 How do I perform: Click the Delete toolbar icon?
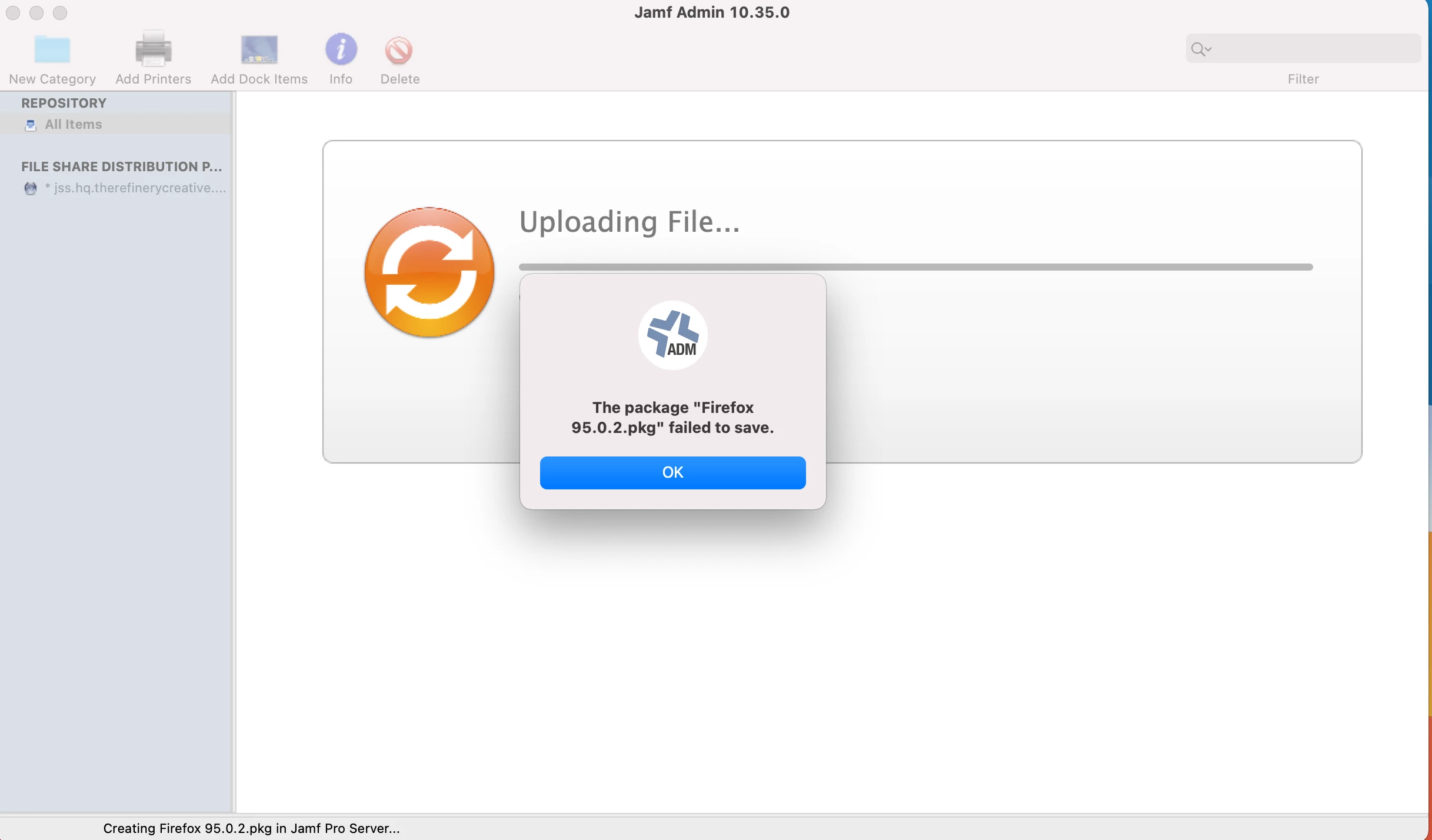coord(399,50)
